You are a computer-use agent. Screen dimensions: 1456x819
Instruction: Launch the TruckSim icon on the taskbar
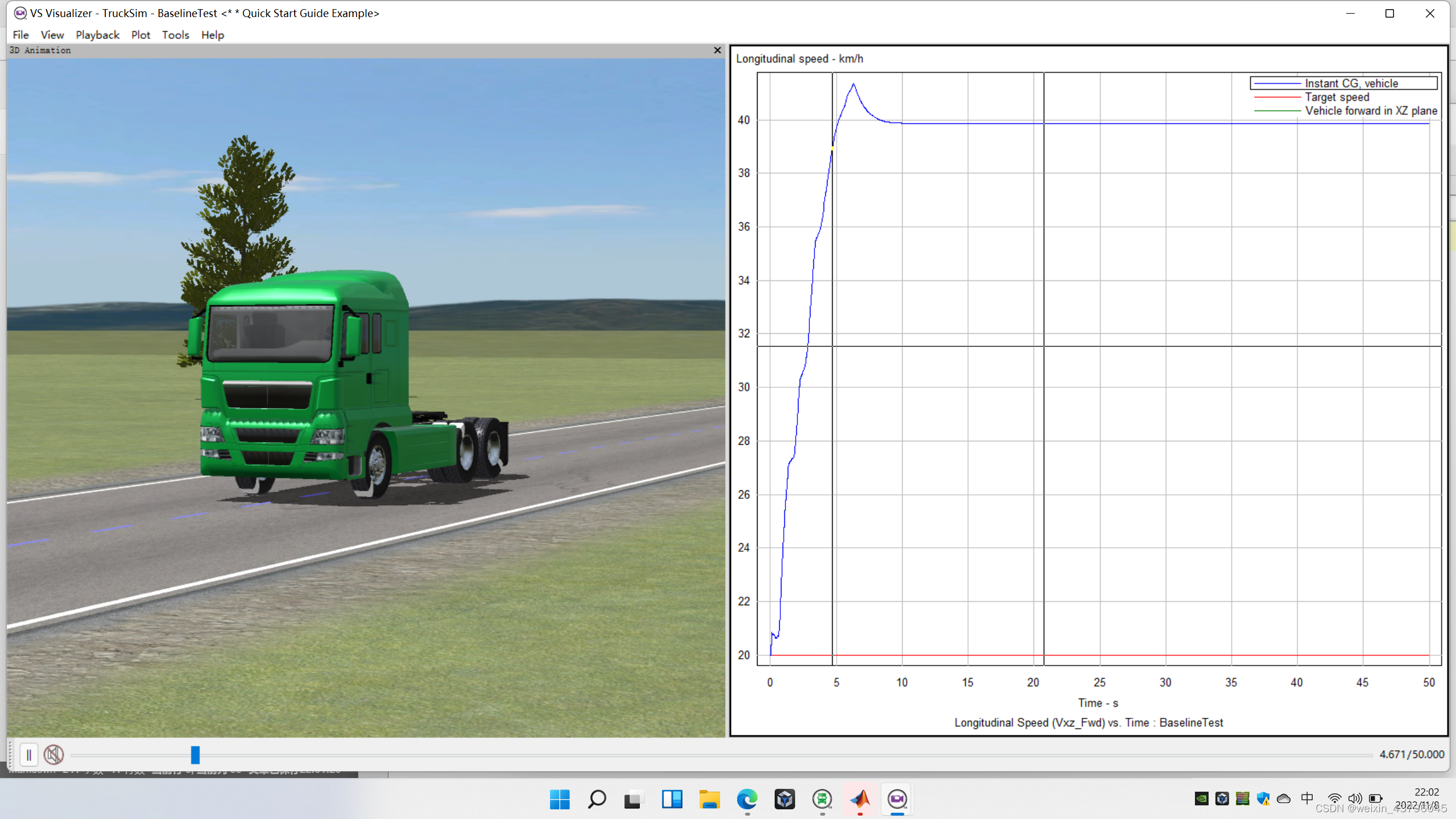(x=823, y=799)
